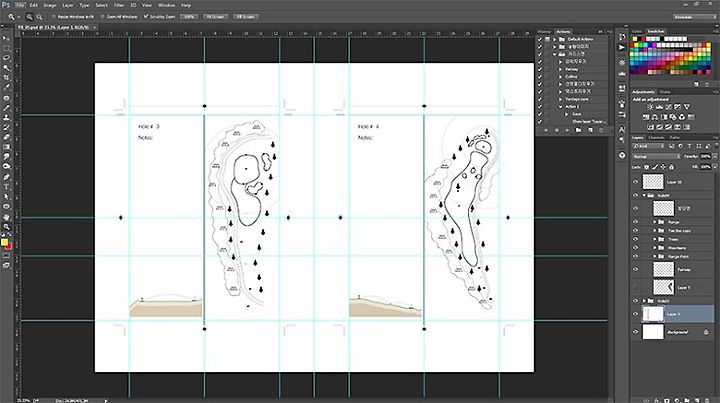Select the Zoom tool in the toolbox
This screenshot has height=403, width=720.
[x=6, y=226]
